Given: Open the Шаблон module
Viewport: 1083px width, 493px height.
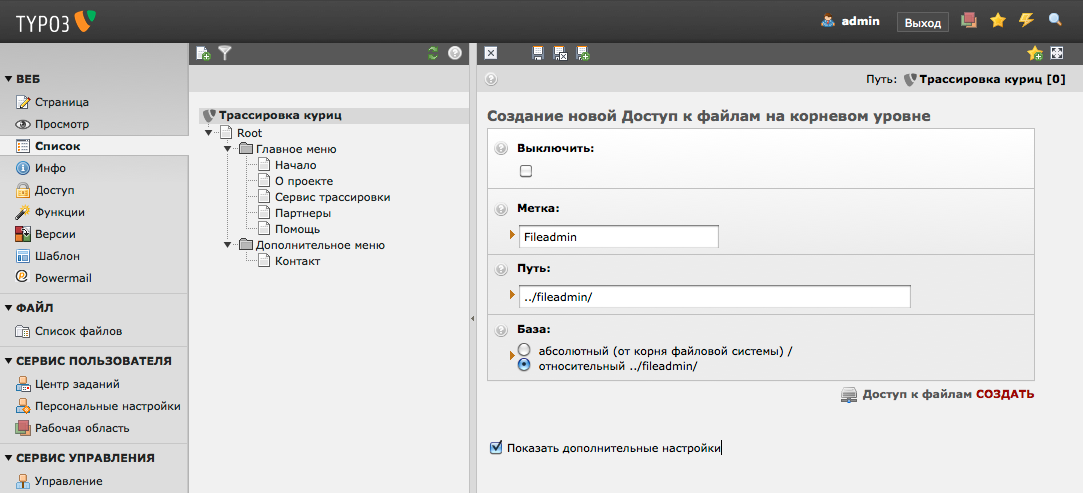Looking at the screenshot, I should tap(57, 256).
